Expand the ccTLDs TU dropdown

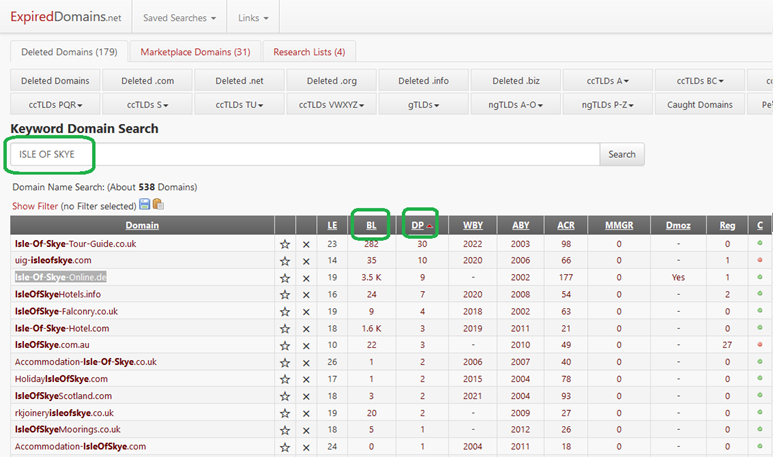point(239,105)
